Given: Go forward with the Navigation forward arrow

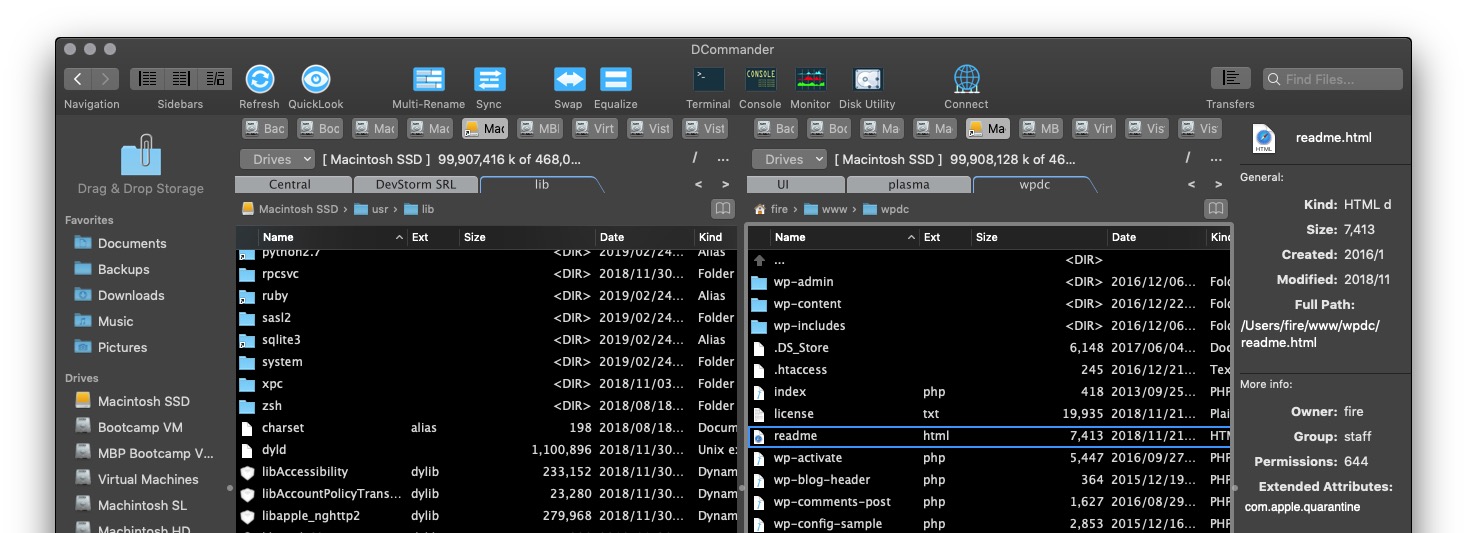Looking at the screenshot, I should [x=105, y=79].
